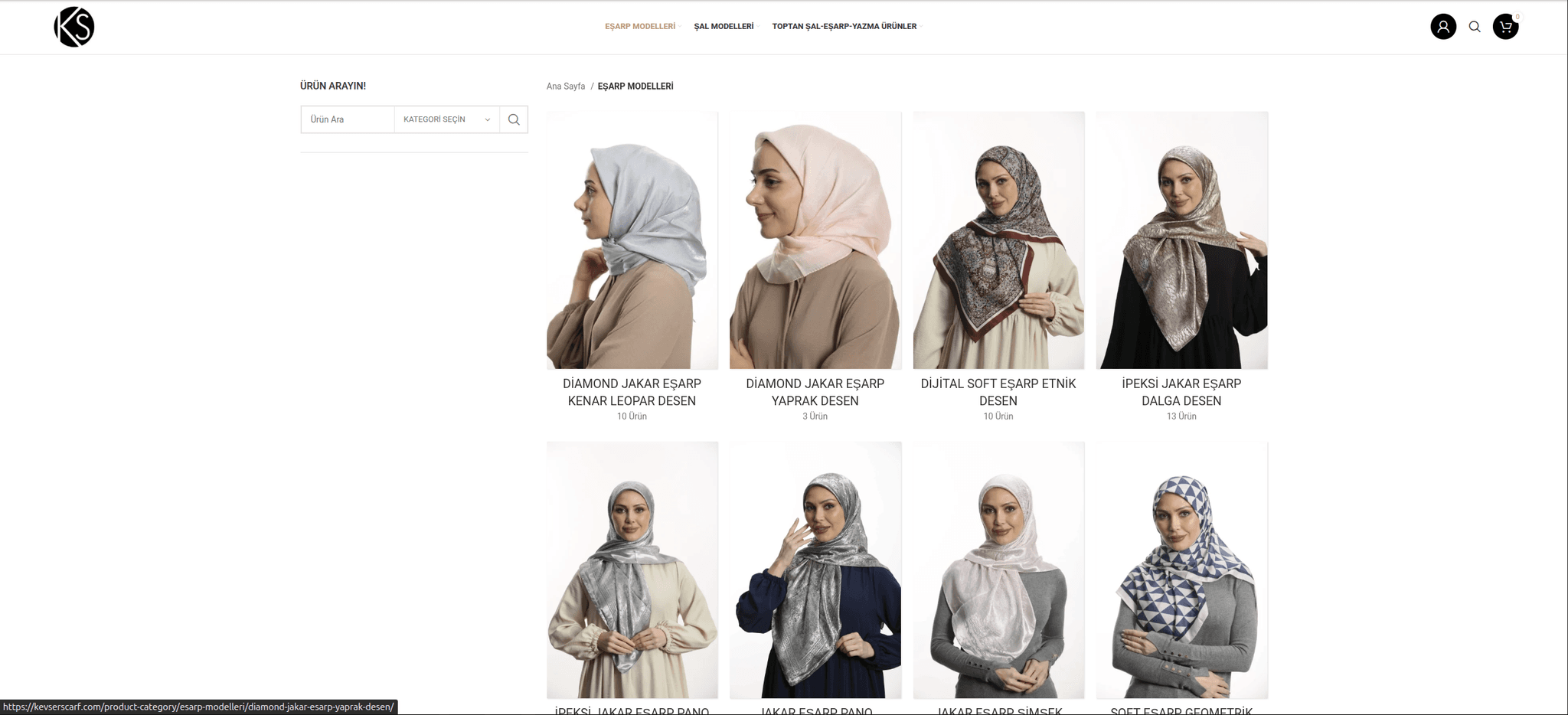The height and width of the screenshot is (715, 1568).
Task: Expand the KATEGORİ SEÇİN dropdown
Action: 447,119
